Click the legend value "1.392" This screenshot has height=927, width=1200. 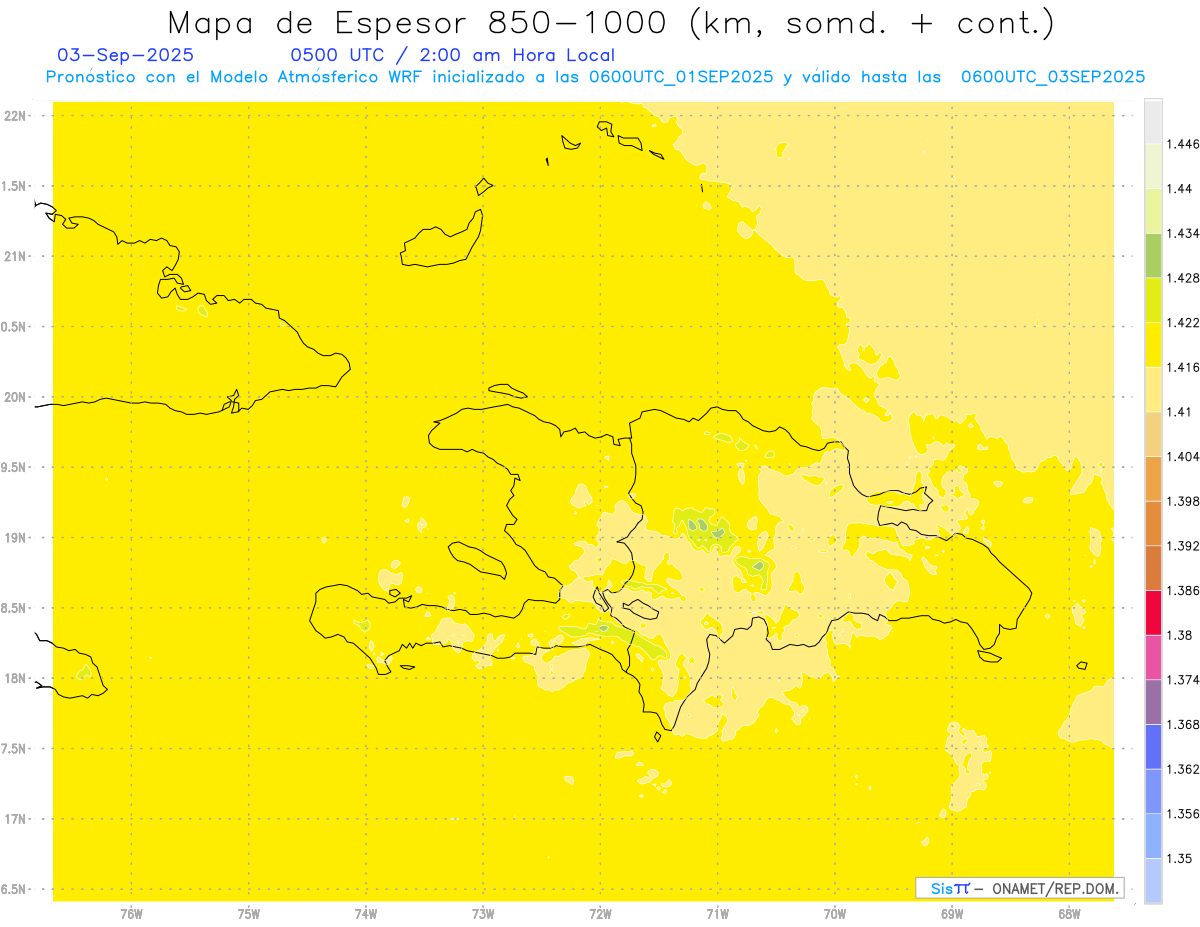[1184, 546]
